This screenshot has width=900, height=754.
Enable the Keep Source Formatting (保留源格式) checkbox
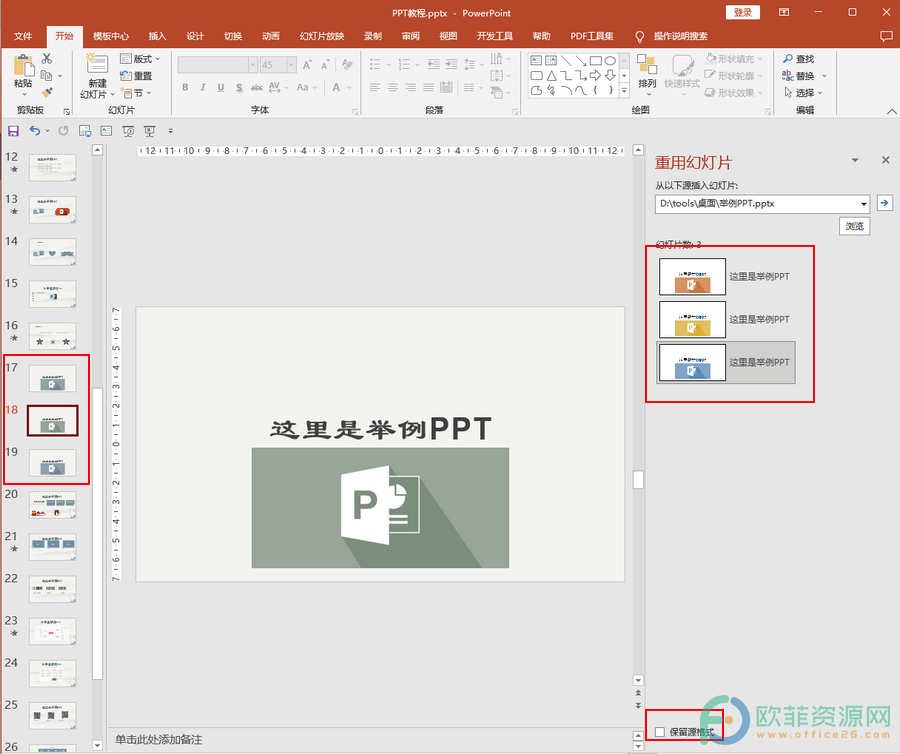pyautogui.click(x=660, y=732)
